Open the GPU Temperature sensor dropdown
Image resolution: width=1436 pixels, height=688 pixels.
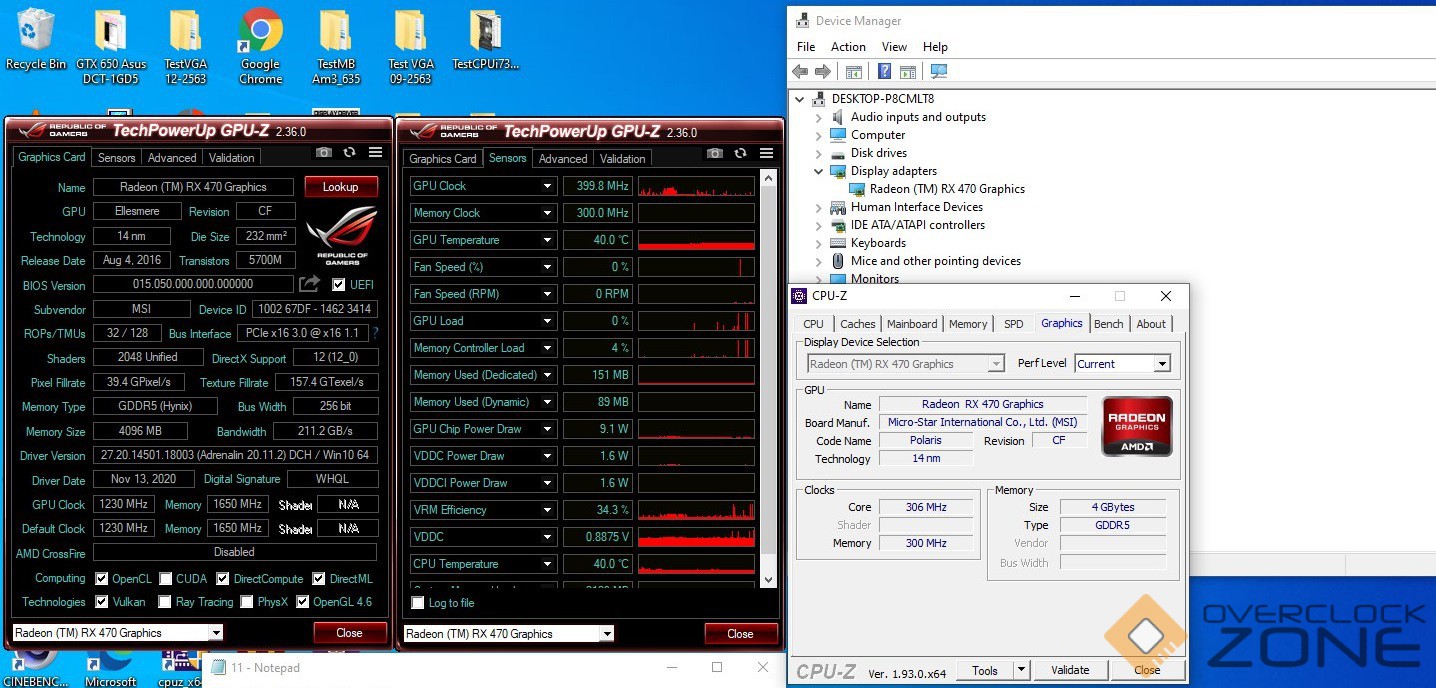(547, 240)
